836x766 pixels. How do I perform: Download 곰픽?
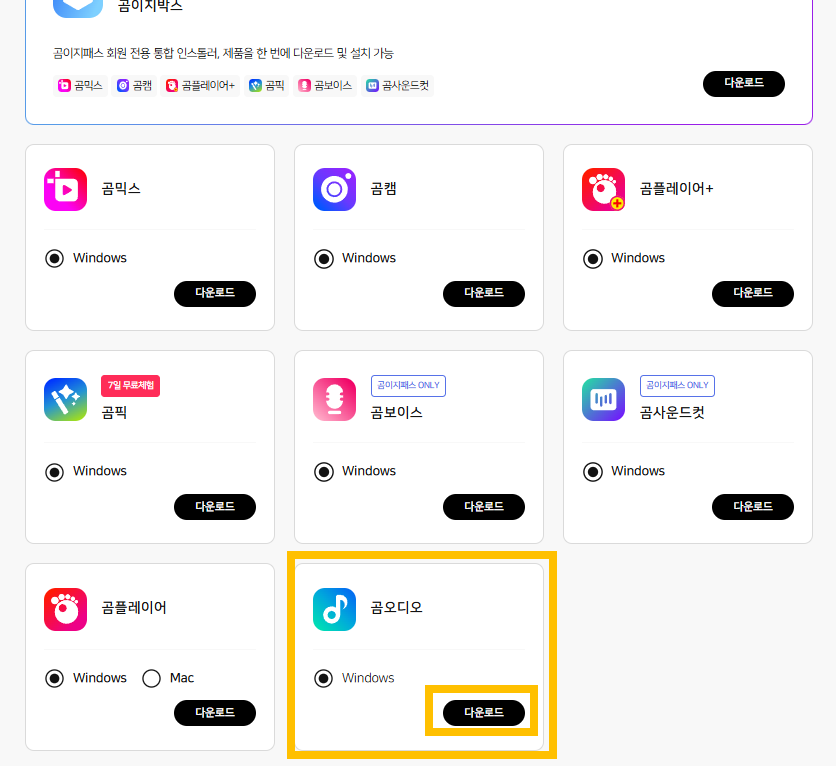[215, 507]
